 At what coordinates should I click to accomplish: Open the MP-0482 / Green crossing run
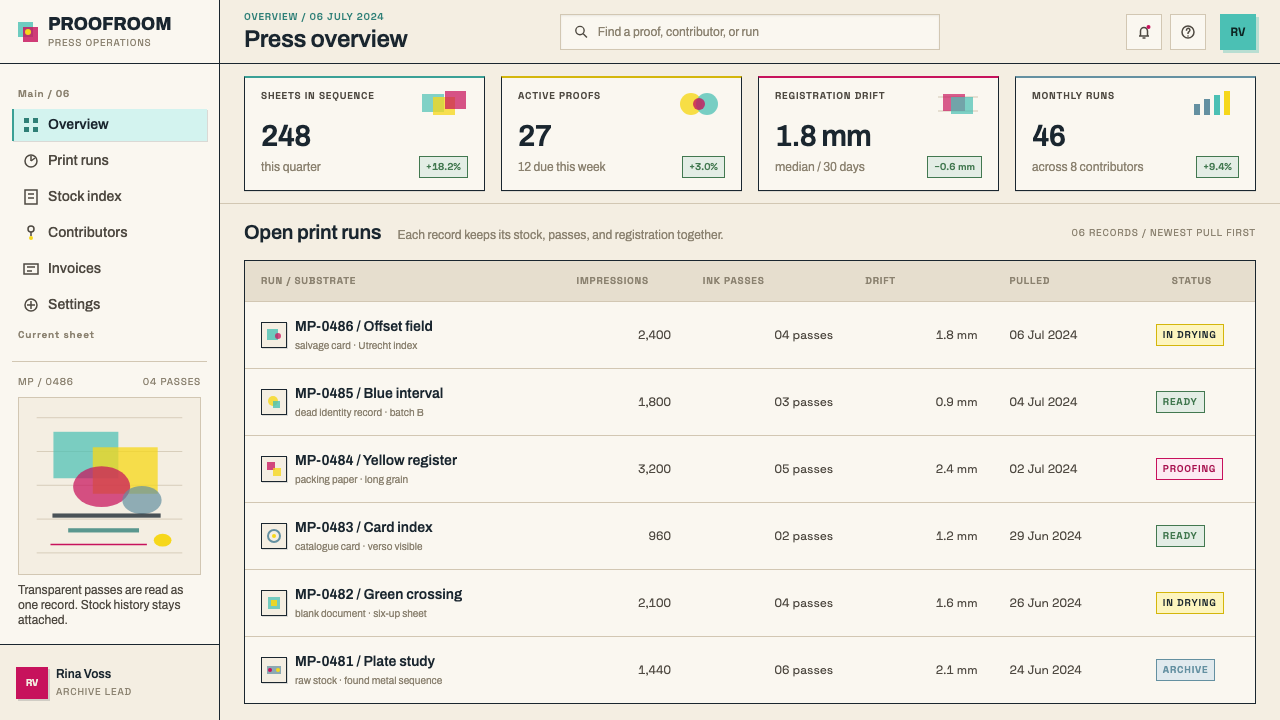tap(750, 603)
